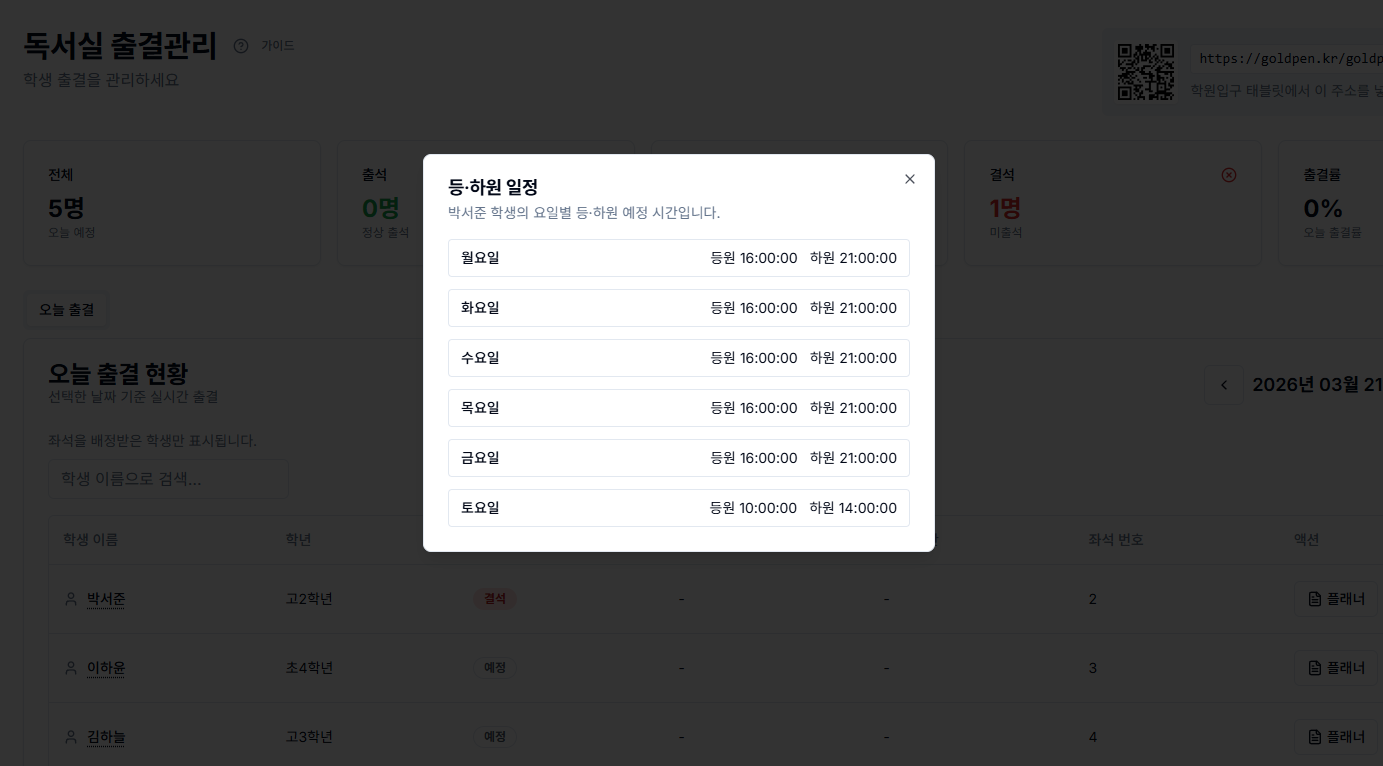
Task: Close the 등·하원 일정 dialog
Action: tap(909, 179)
